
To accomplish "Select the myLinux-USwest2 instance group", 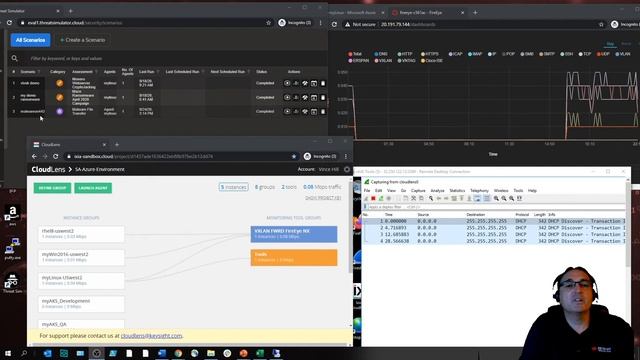I will (81, 280).
